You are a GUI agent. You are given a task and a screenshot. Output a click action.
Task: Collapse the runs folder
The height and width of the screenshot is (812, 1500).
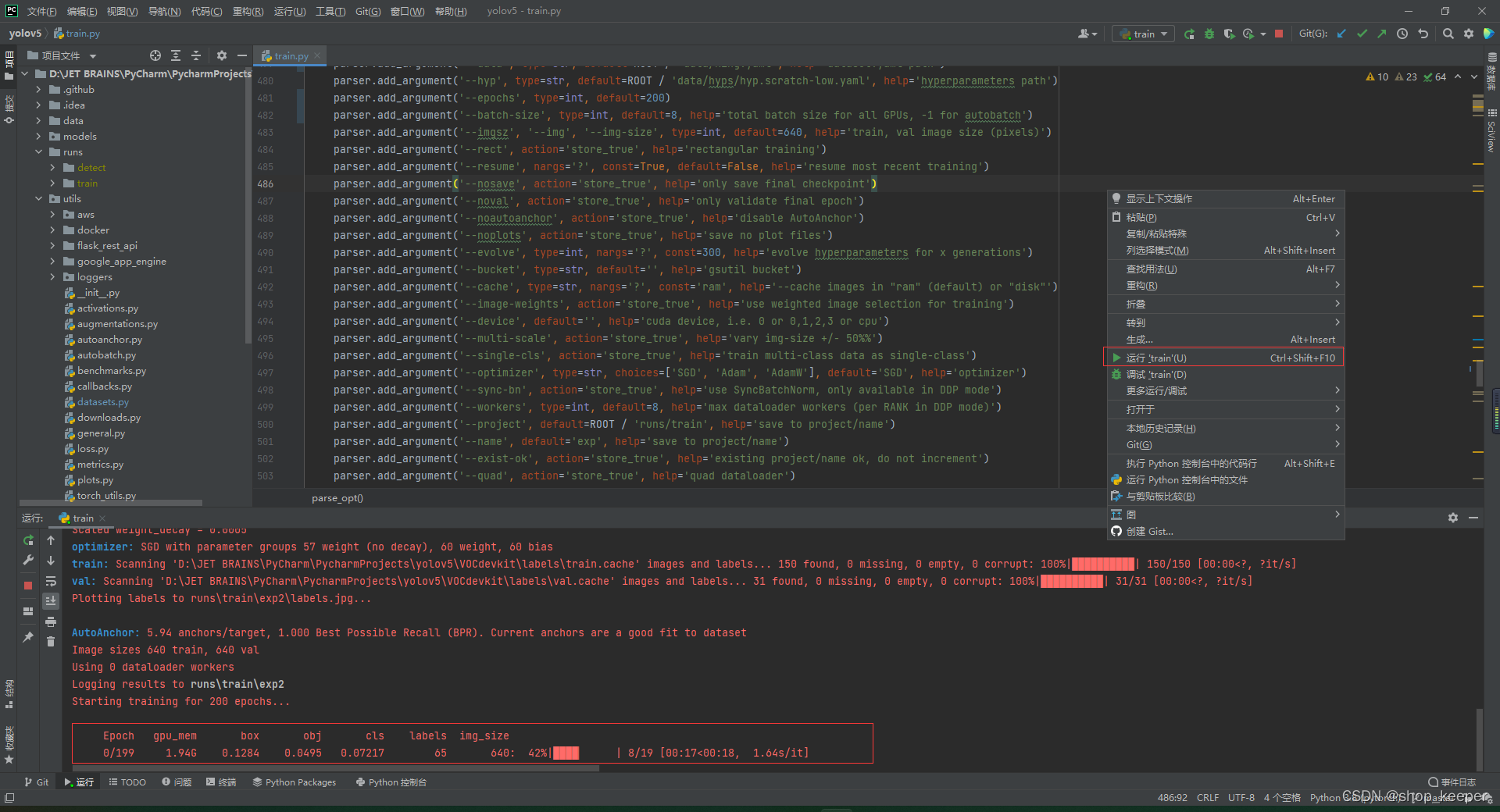pos(38,152)
